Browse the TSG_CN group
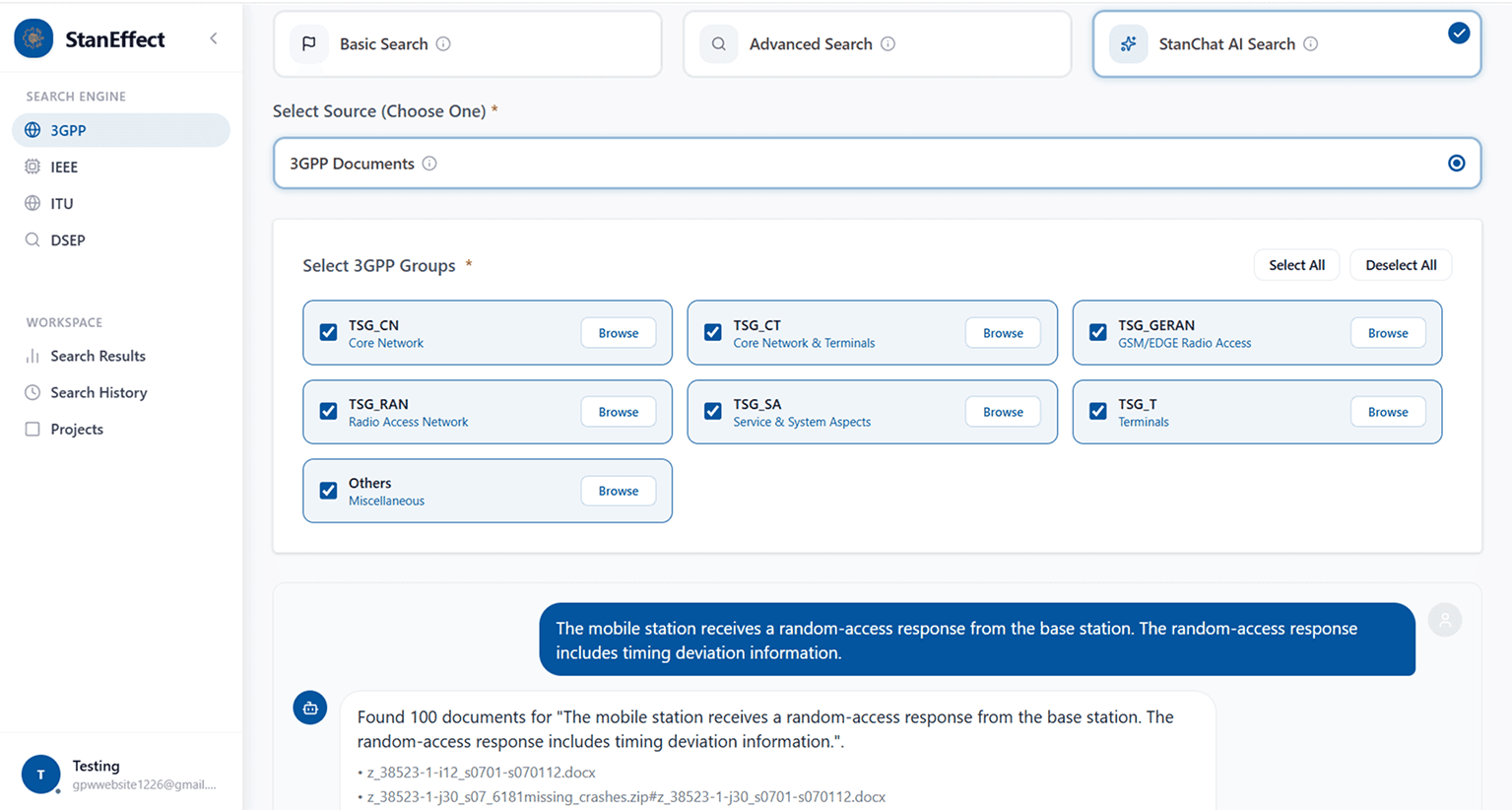Viewport: 1512px width, 810px height. (619, 333)
